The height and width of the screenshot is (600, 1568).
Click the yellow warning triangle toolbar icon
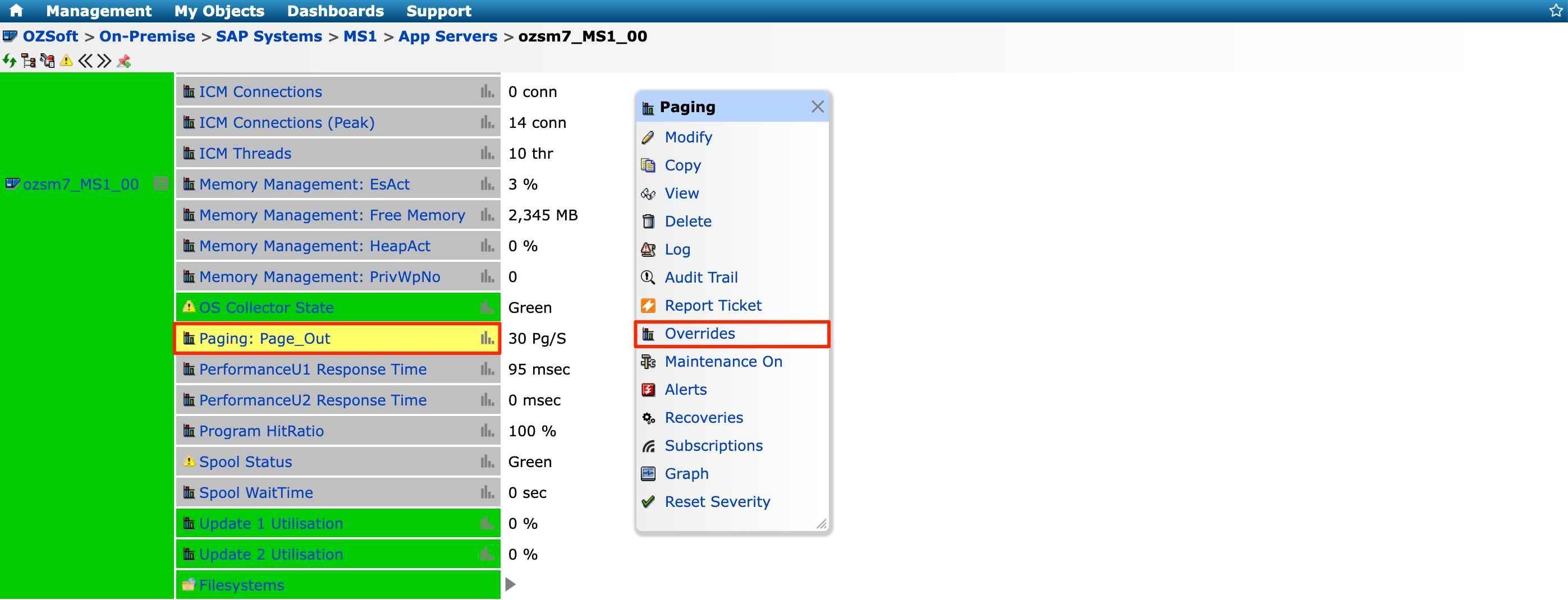point(66,61)
